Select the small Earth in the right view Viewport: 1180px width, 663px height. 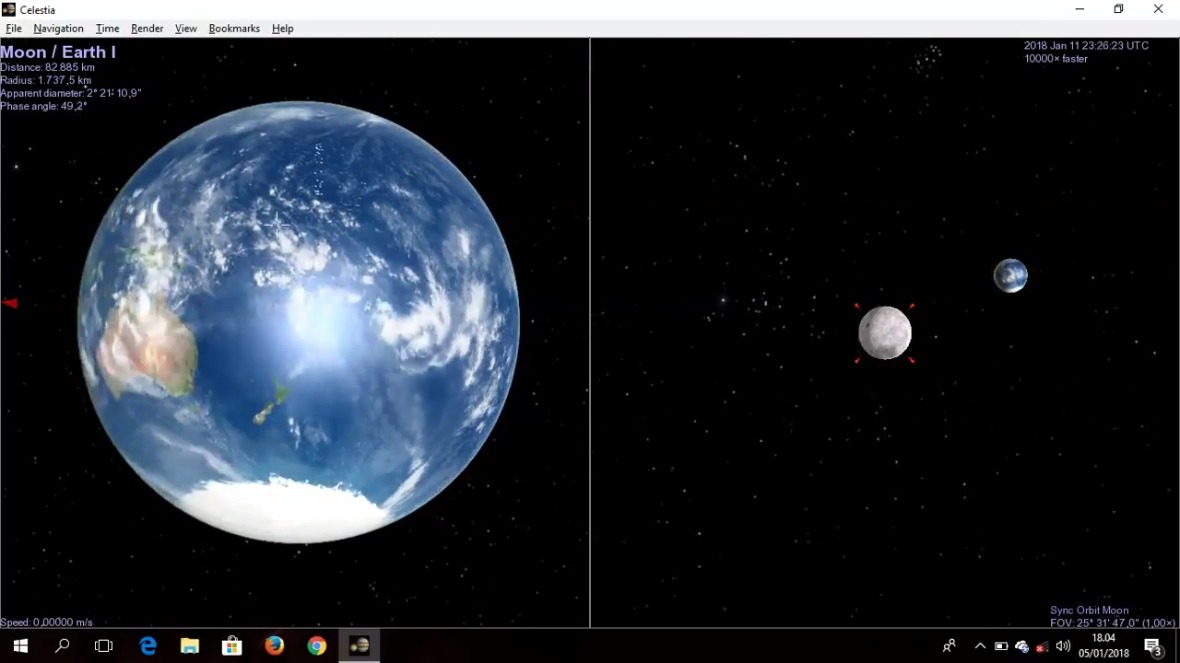pyautogui.click(x=1011, y=275)
